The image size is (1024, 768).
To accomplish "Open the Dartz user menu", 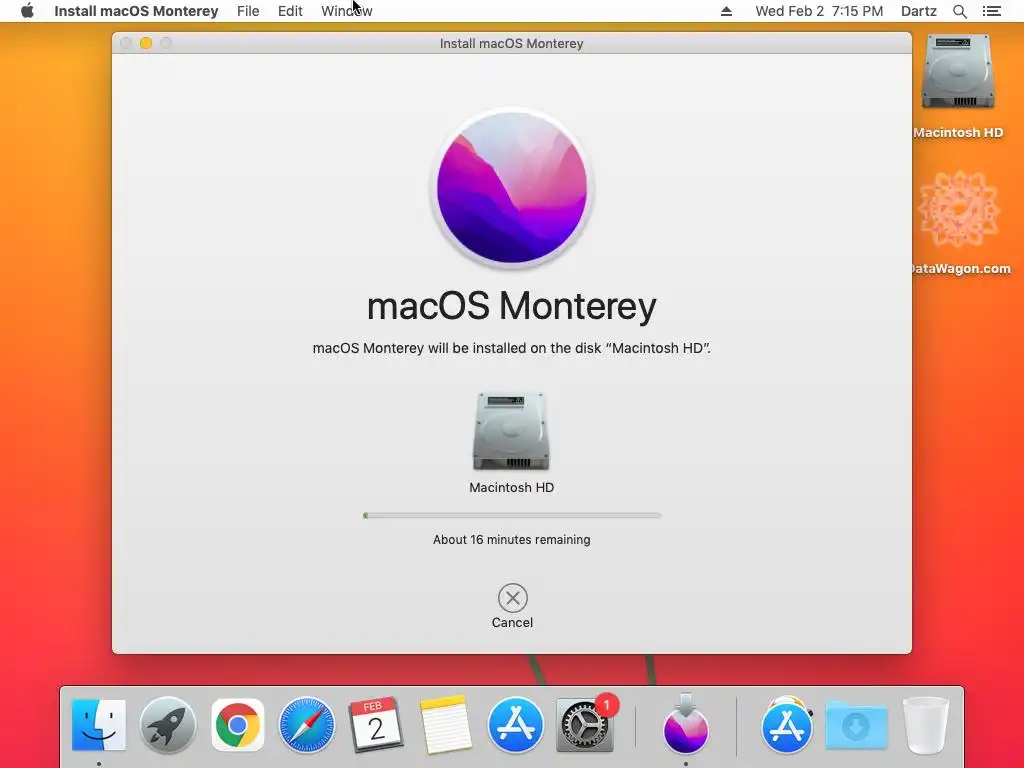I will [919, 11].
